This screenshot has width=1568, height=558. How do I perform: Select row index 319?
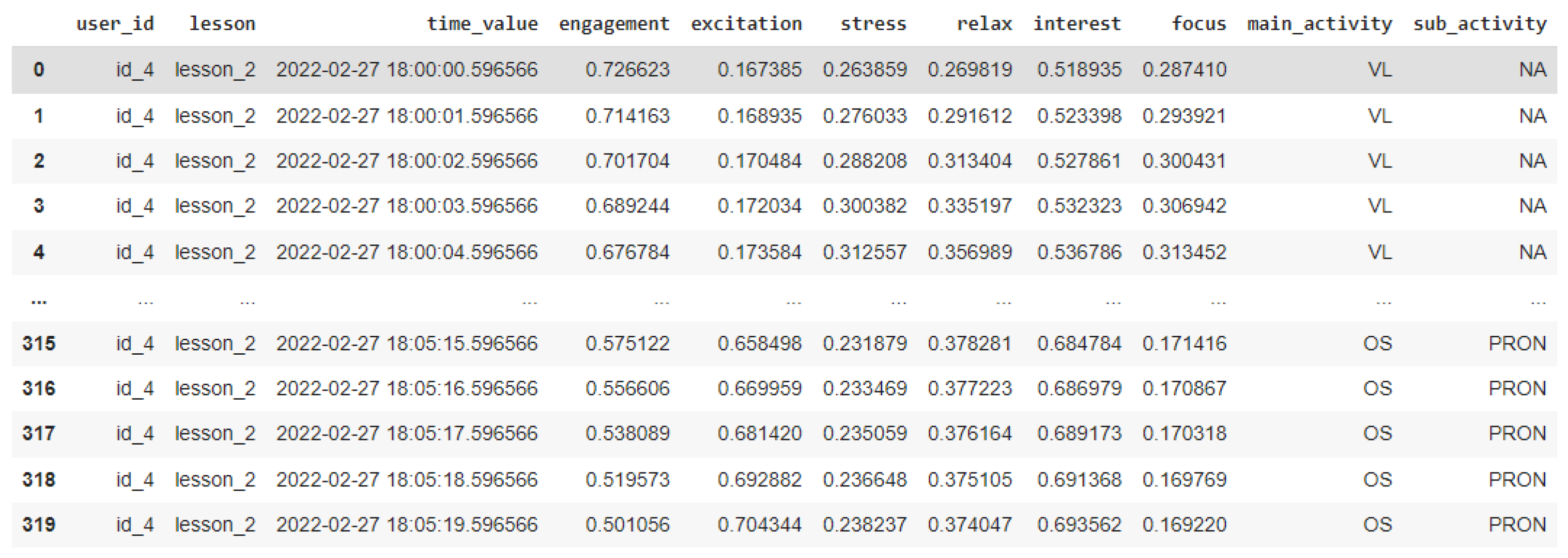click(38, 525)
